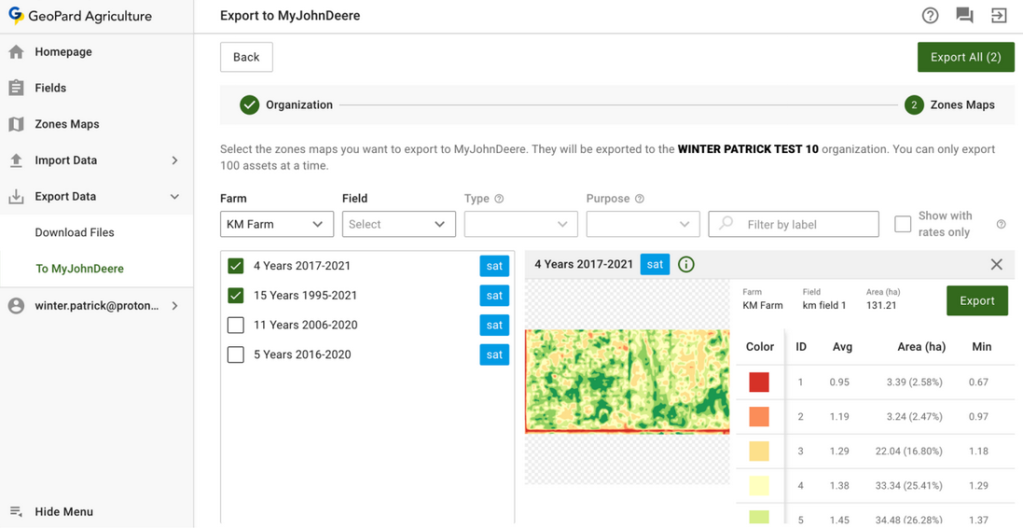Click the Purpose help tooltip icon

click(639, 199)
